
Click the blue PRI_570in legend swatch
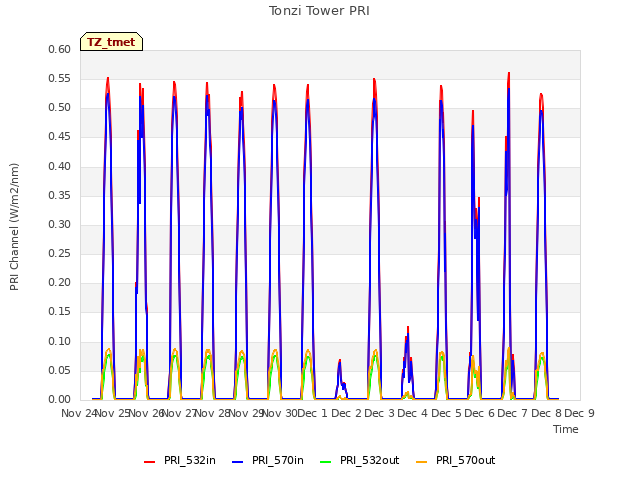238,462
